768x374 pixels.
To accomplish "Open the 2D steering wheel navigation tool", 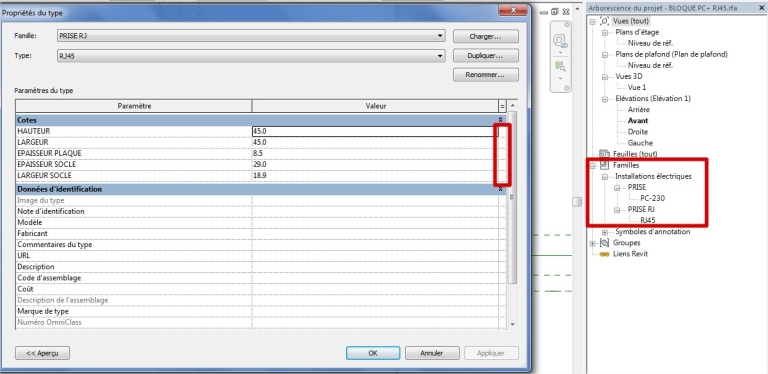I will pyautogui.click(x=560, y=42).
